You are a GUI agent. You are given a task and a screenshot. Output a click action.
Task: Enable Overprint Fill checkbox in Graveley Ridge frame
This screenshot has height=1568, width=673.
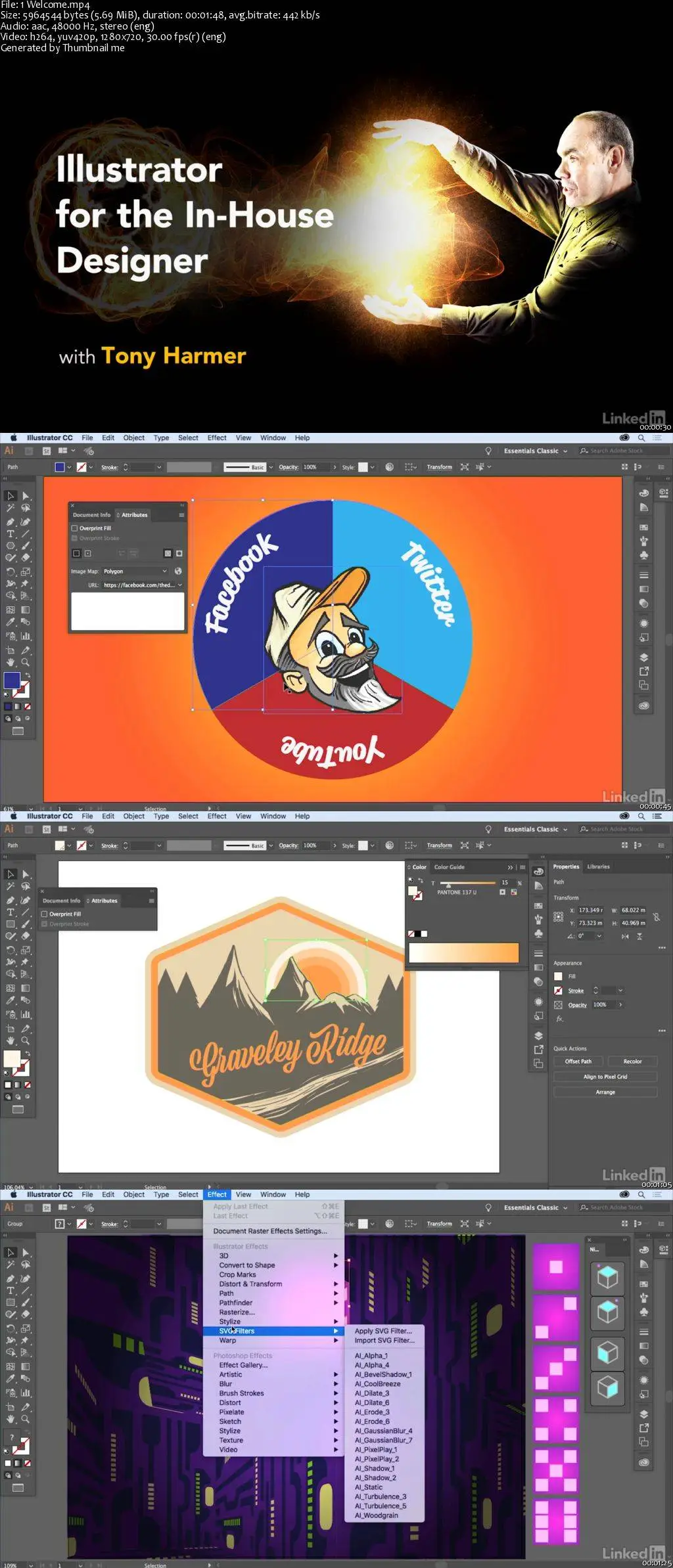(45, 914)
